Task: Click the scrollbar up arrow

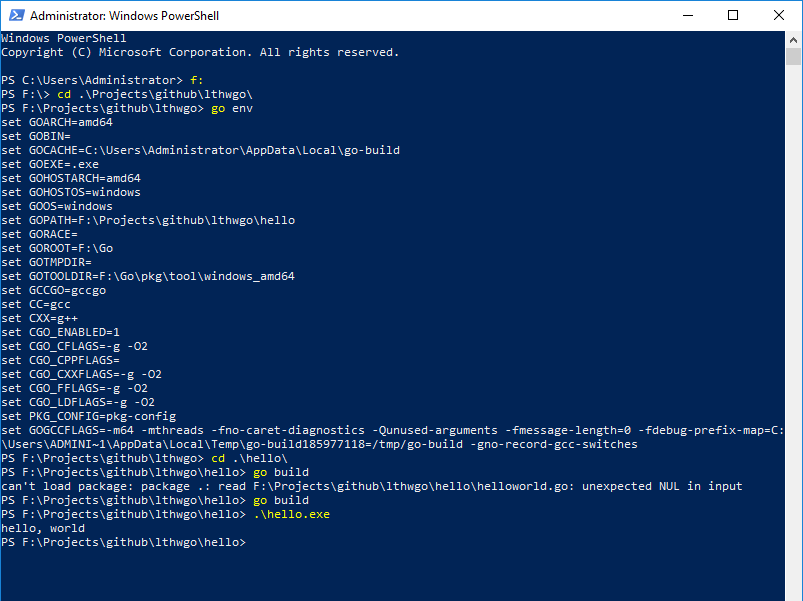Action: click(x=793, y=39)
